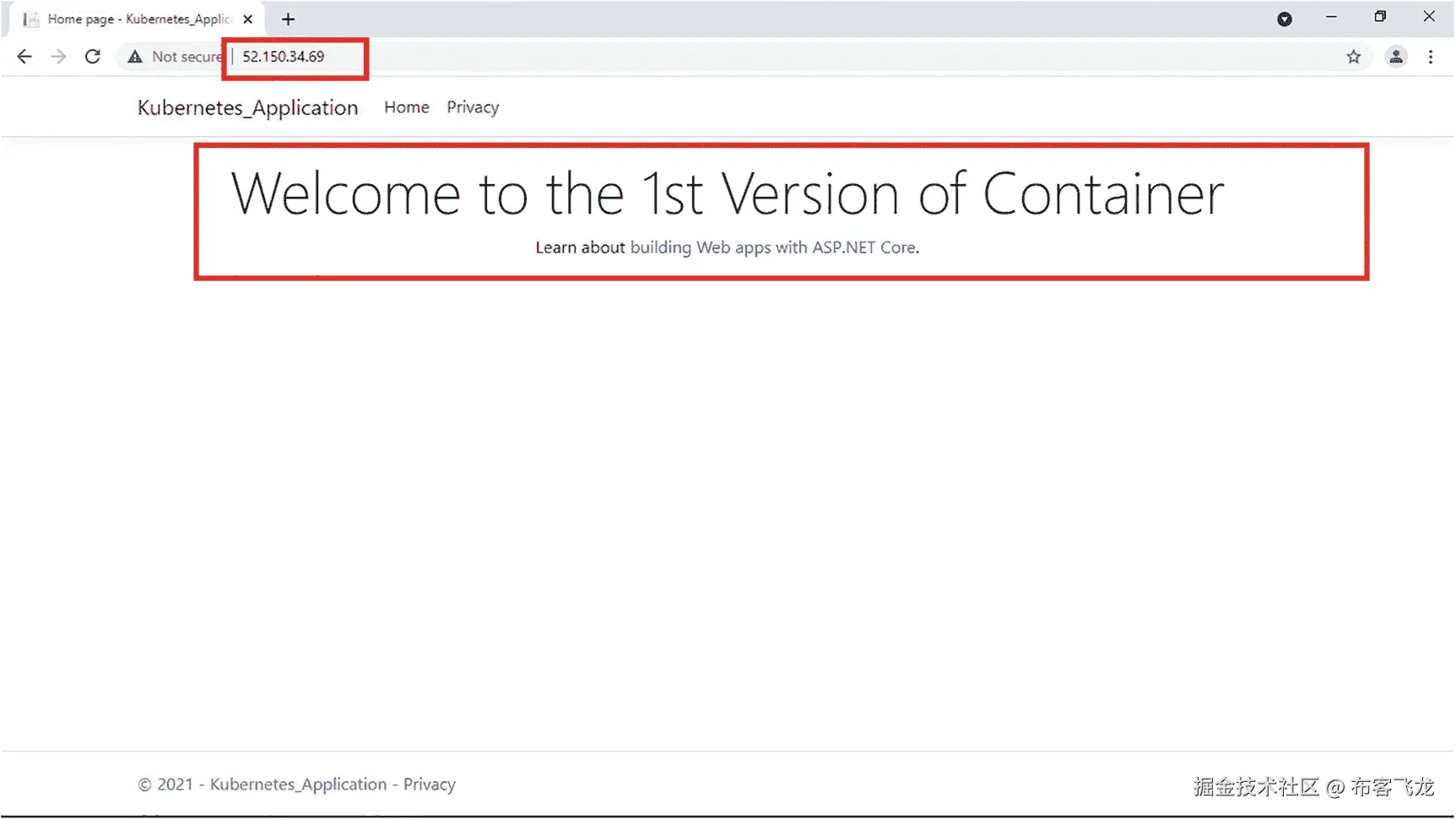
Task: Go back to the previous page
Action: pyautogui.click(x=24, y=57)
